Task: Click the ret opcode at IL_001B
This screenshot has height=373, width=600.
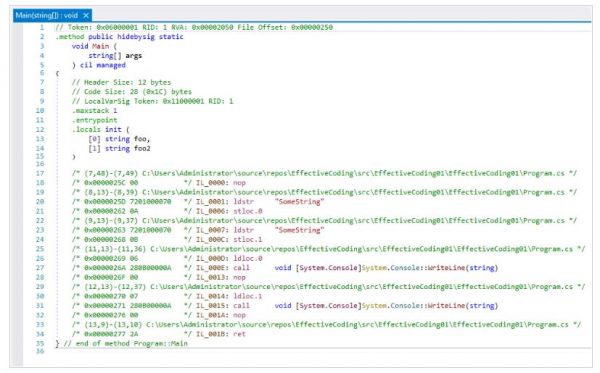Action: click(239, 334)
